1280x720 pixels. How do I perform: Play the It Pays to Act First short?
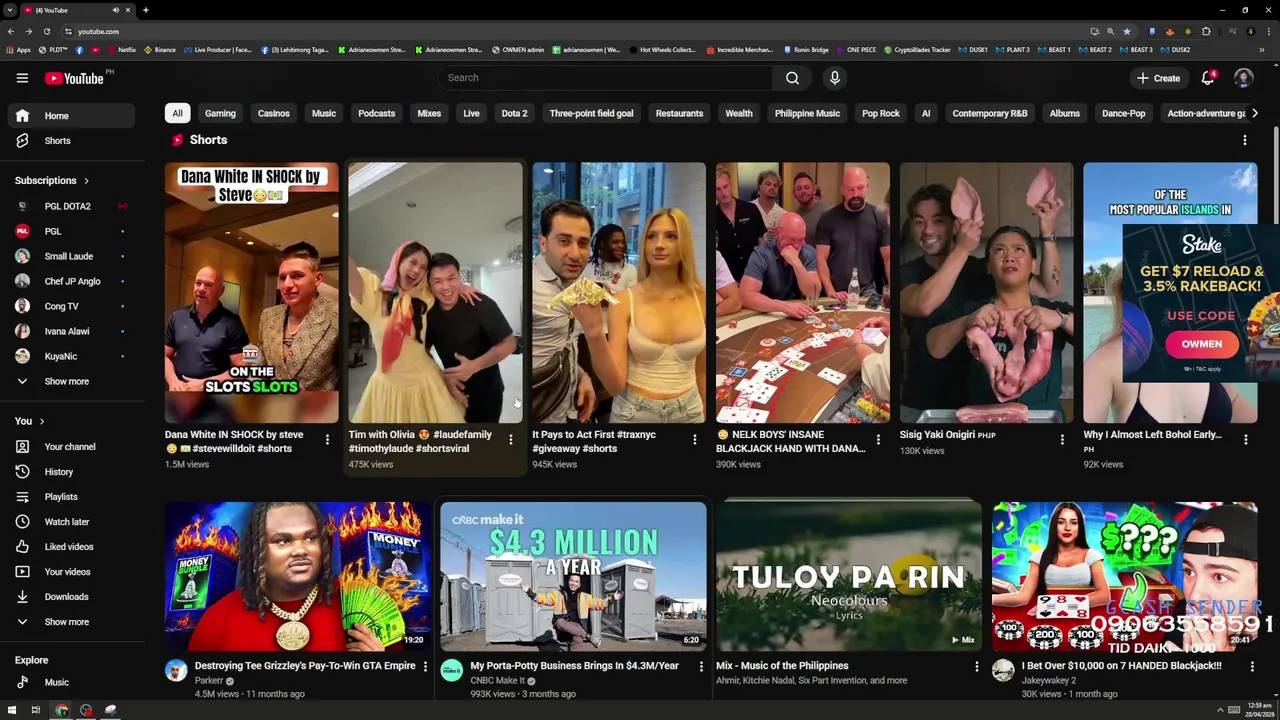coord(619,293)
